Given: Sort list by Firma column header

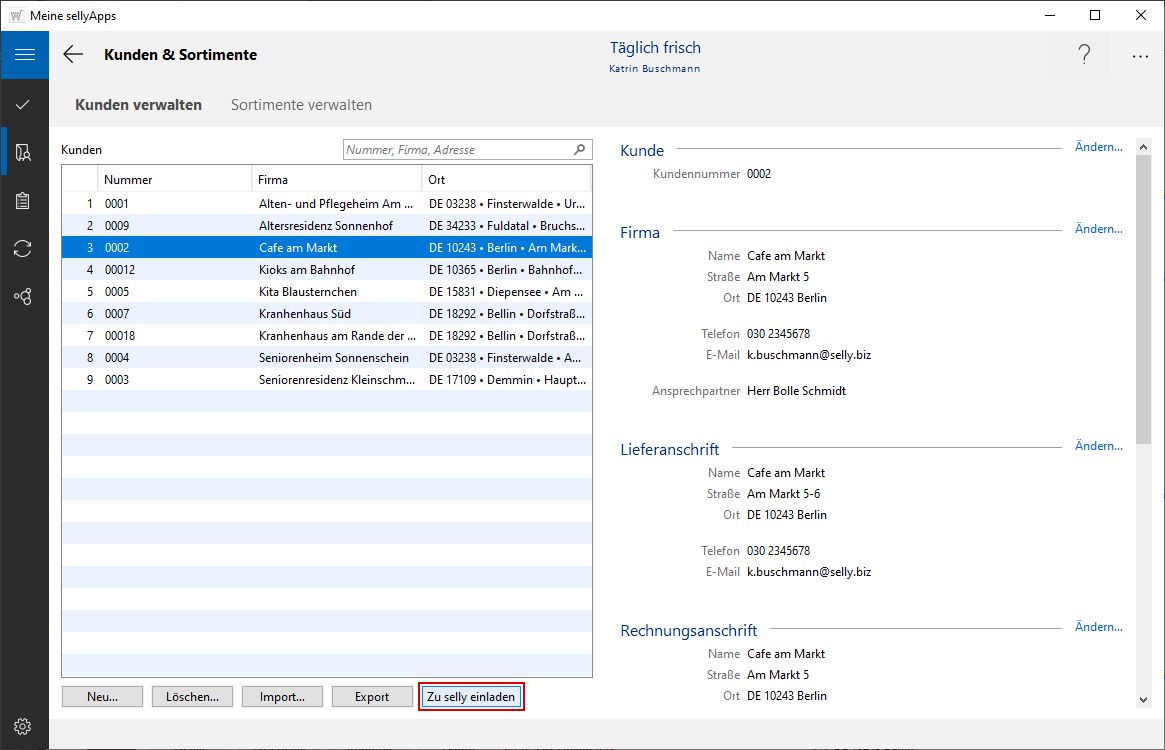Looking at the screenshot, I should point(335,180).
